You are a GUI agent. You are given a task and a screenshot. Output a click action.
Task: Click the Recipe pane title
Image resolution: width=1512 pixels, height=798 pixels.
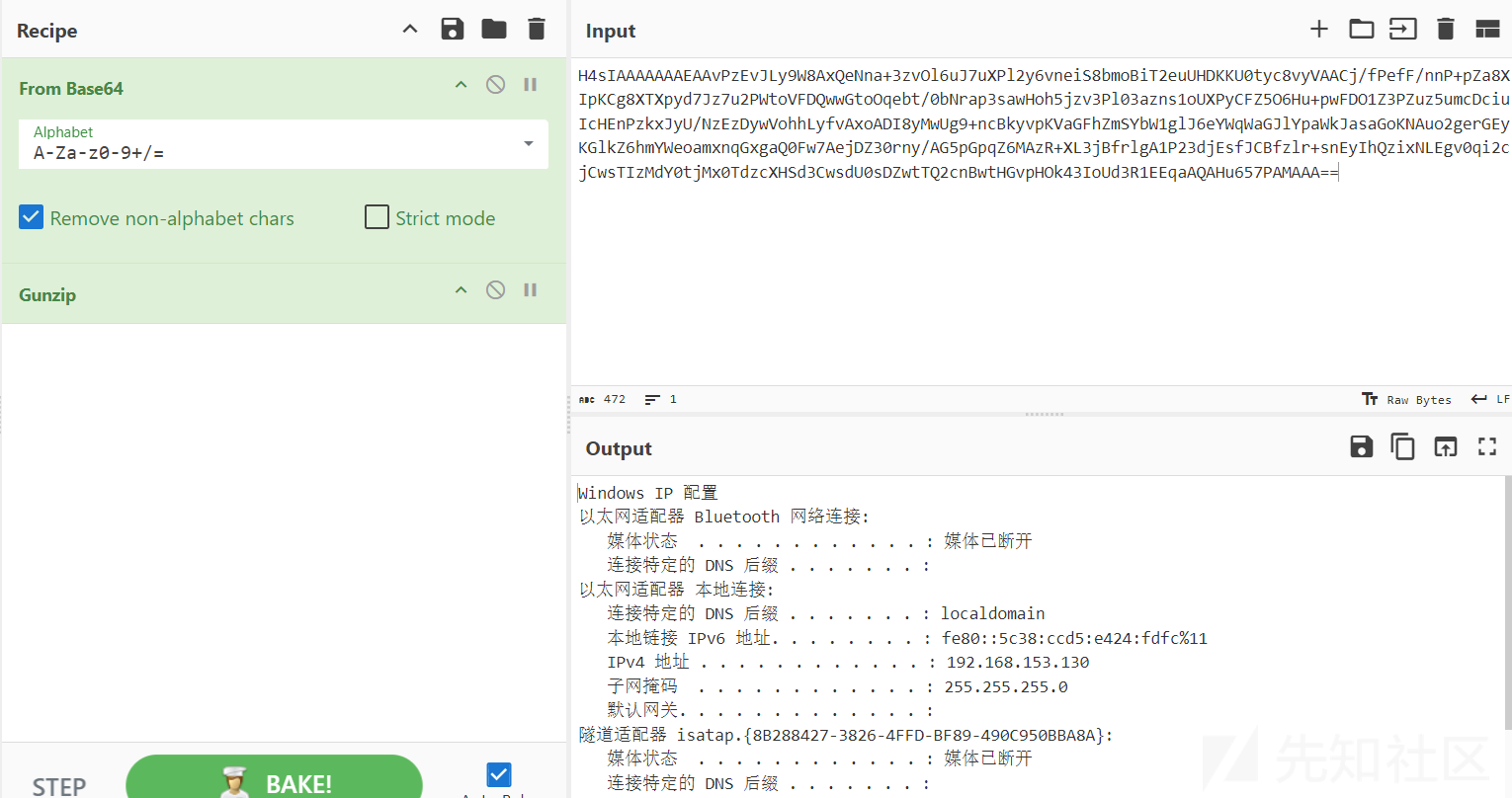tap(46, 31)
